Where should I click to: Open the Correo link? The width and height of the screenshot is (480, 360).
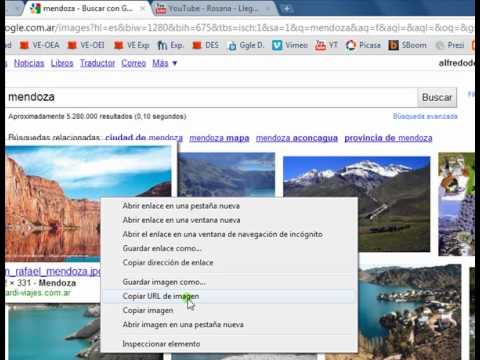(x=133, y=63)
